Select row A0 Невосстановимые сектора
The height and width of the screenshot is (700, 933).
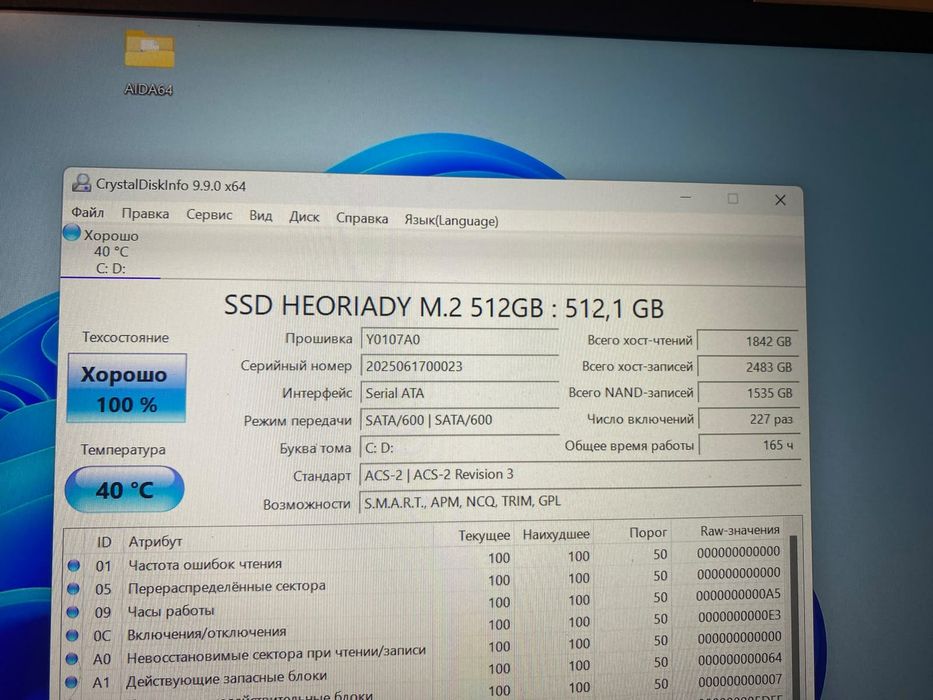pos(425,649)
